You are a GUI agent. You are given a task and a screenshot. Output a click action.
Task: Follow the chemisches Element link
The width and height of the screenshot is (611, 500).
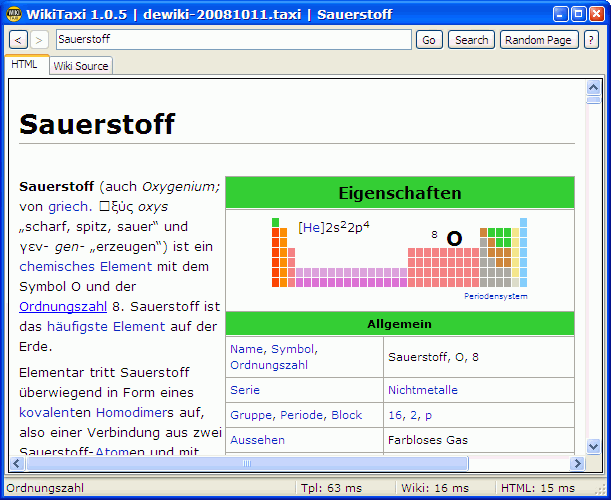tap(86, 267)
